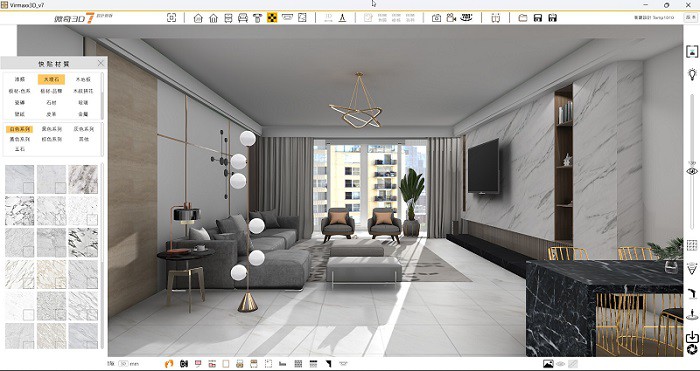
Task: Toggle the light bulb lighting icon
Action: (692, 74)
